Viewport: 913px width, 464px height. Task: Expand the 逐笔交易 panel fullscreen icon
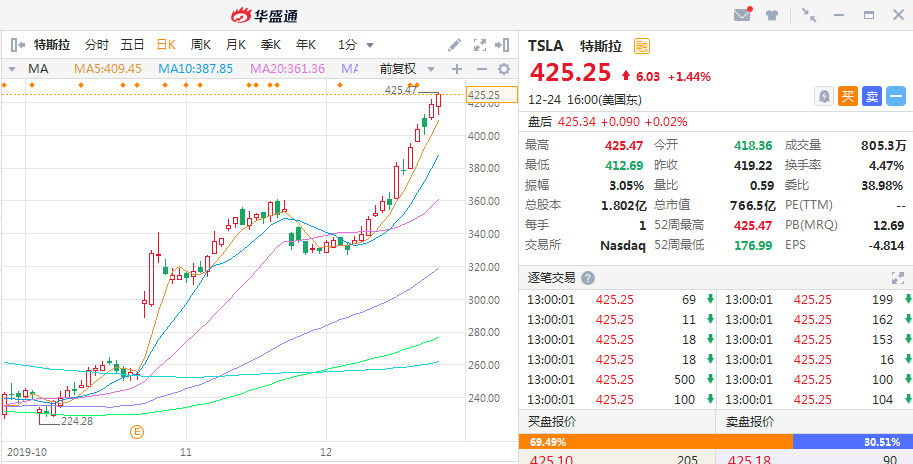coord(897,278)
